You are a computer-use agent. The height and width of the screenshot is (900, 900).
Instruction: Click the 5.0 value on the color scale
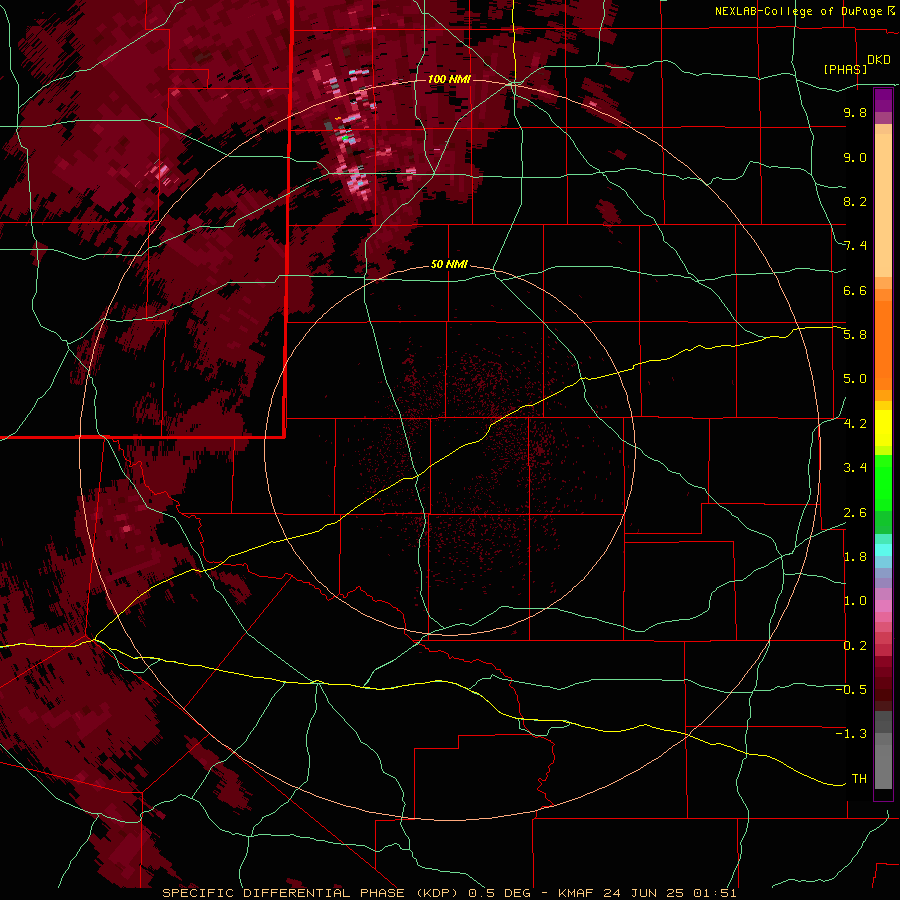pyautogui.click(x=855, y=379)
